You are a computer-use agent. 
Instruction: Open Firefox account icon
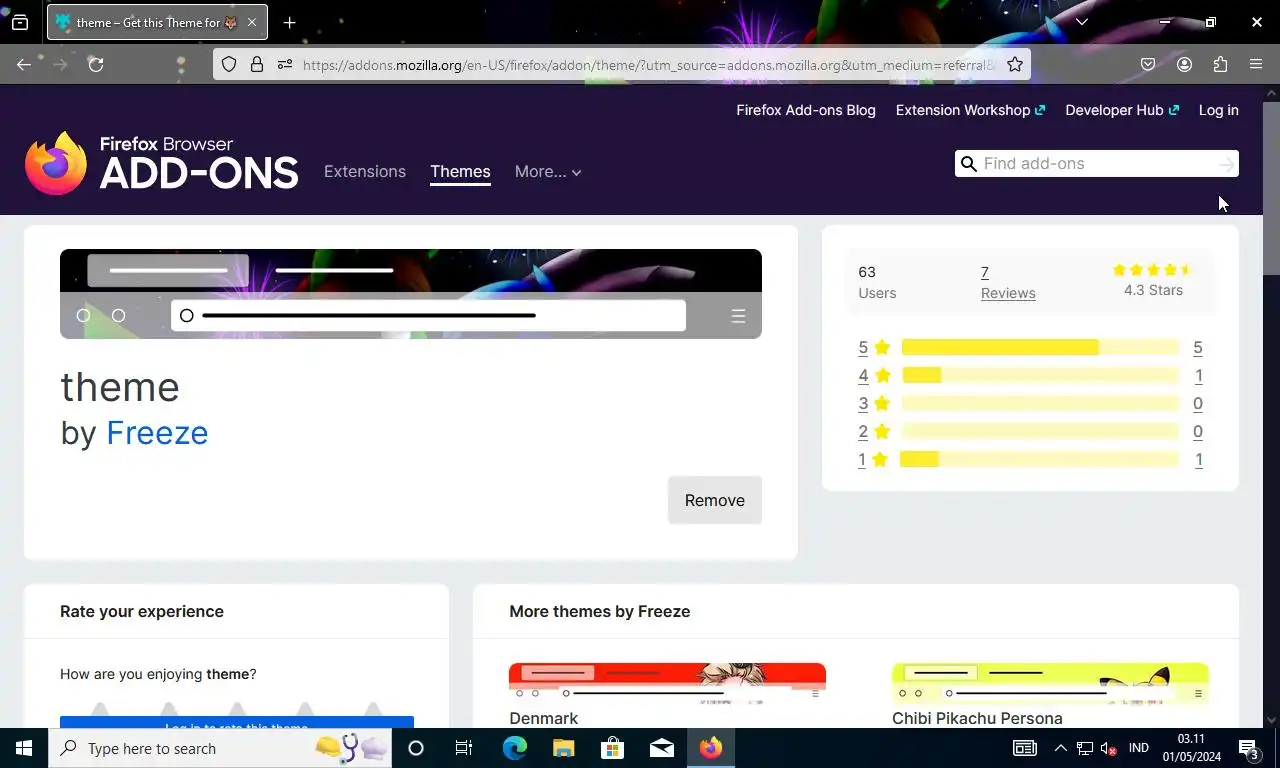click(1184, 64)
